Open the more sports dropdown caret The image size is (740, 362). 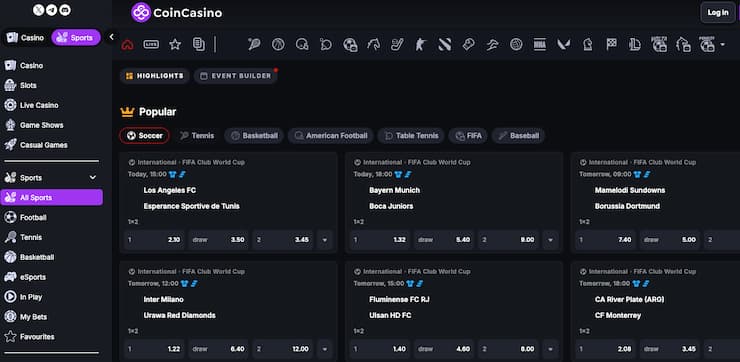pos(723,45)
